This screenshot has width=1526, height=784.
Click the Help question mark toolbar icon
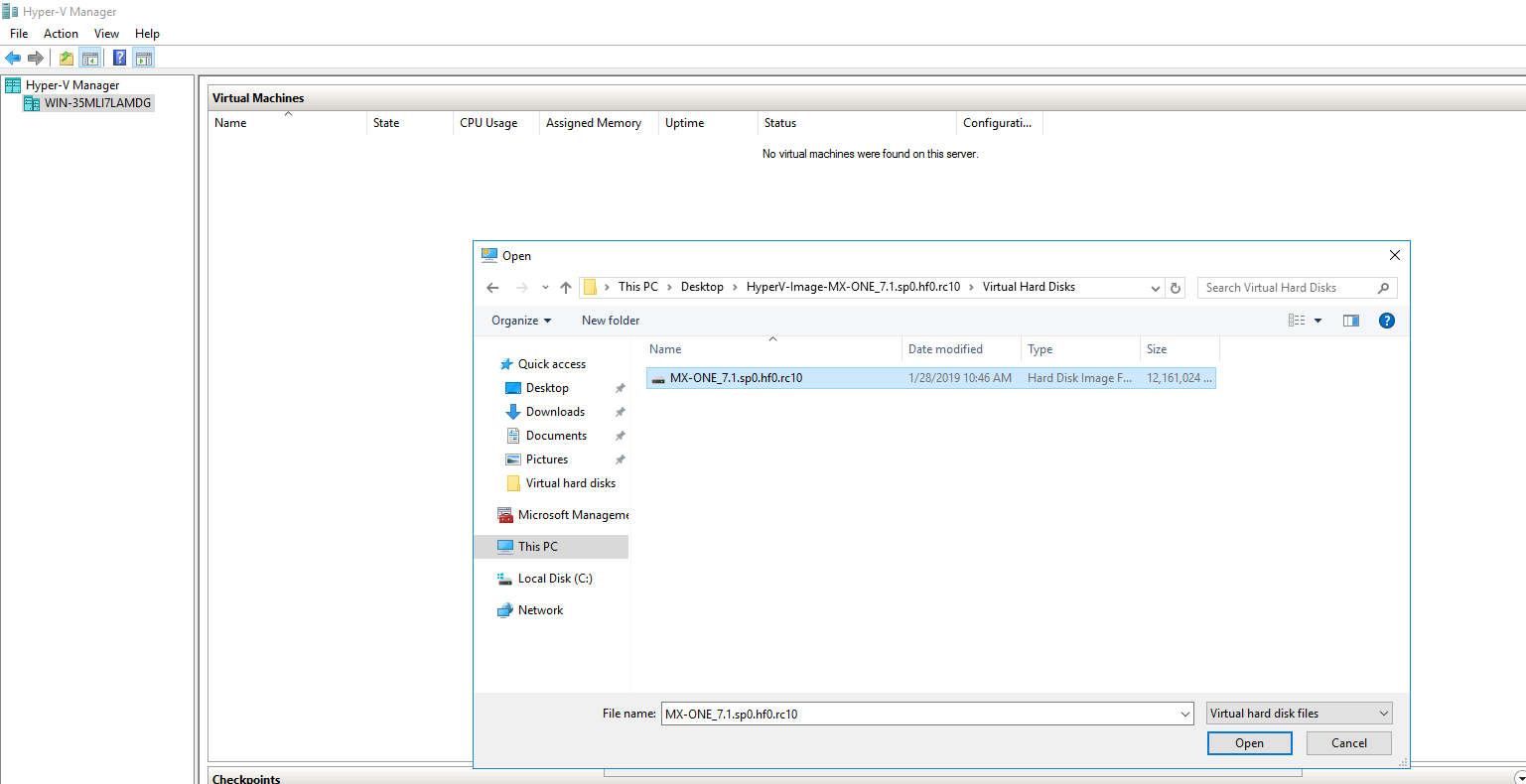click(119, 58)
